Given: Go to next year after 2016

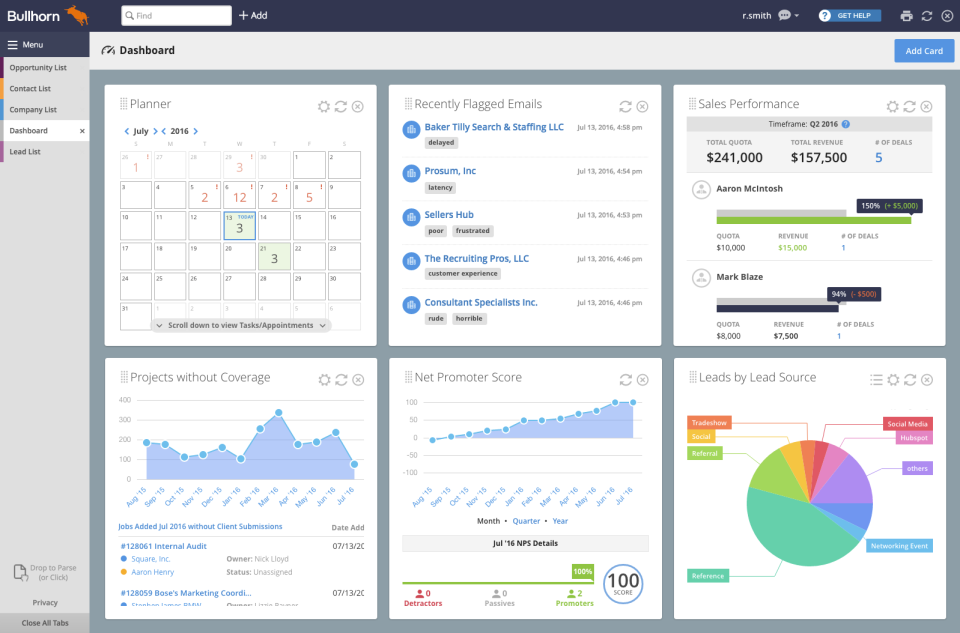Looking at the screenshot, I should pos(196,131).
